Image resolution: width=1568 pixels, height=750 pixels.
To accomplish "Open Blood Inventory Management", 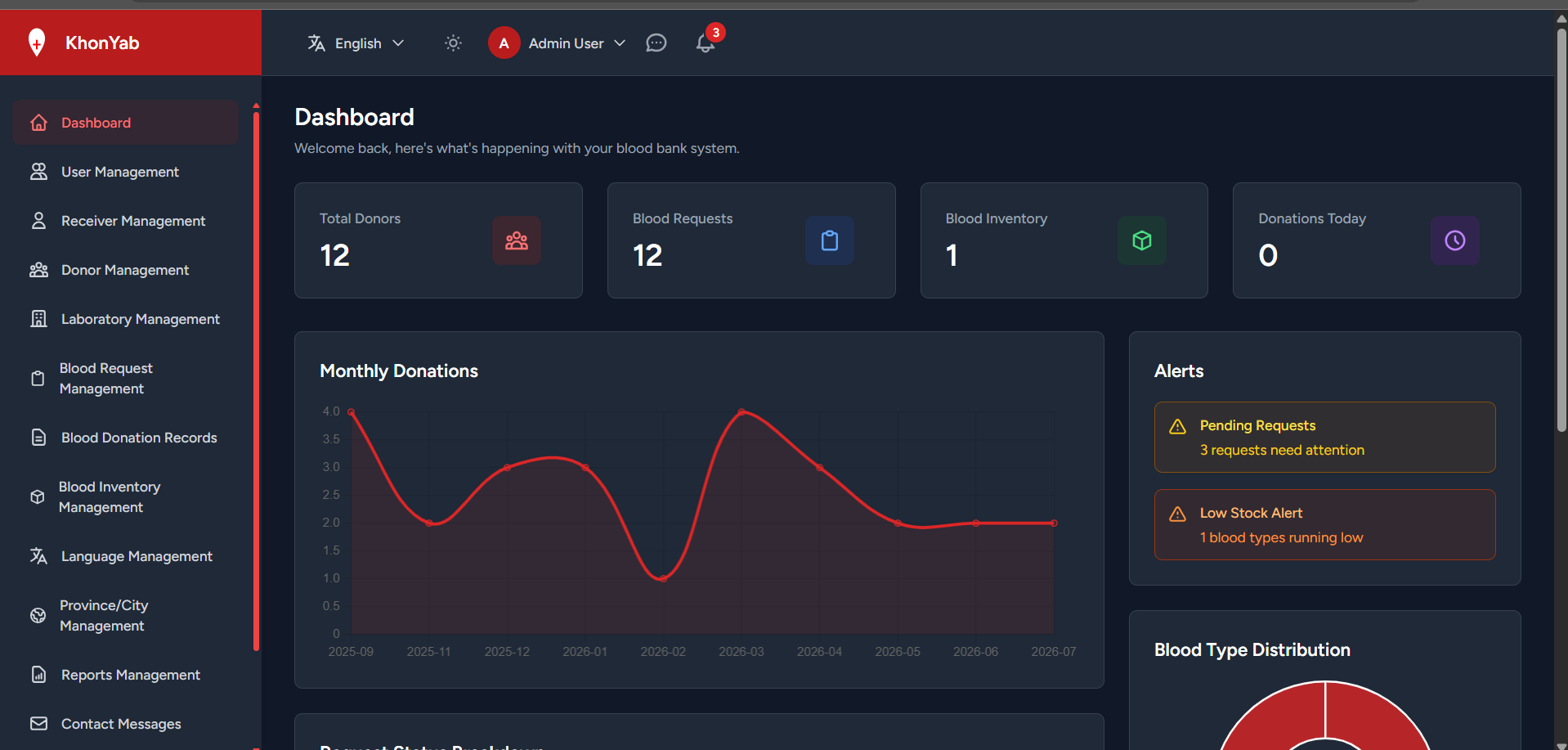I will pos(126,497).
